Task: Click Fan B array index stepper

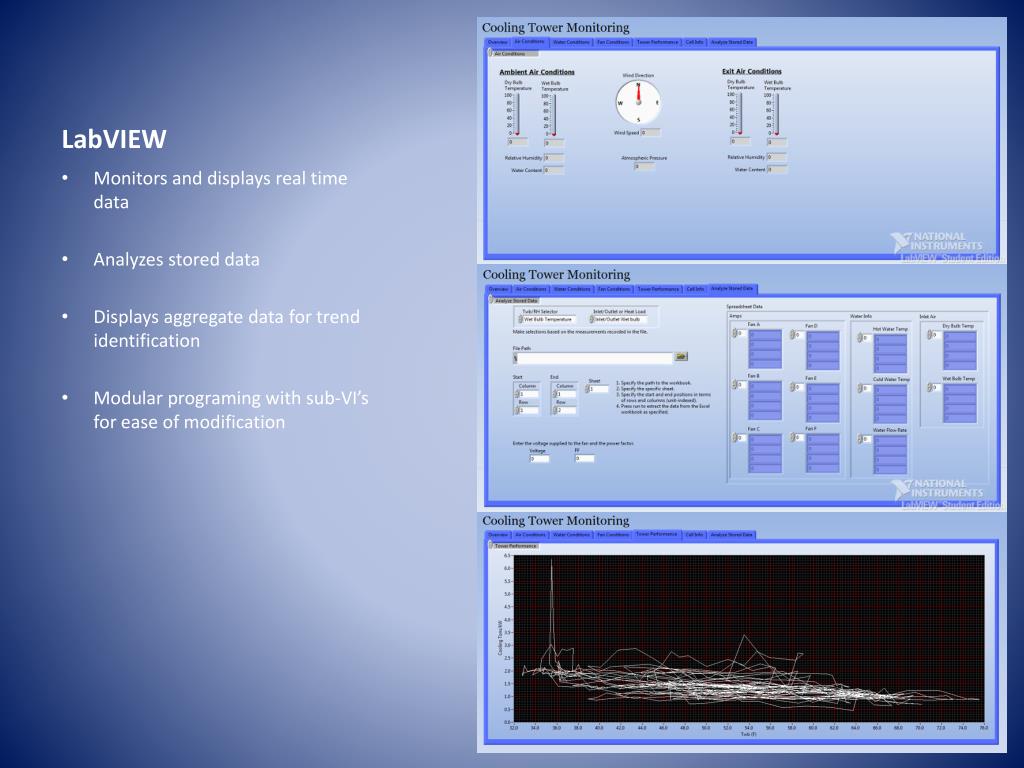Action: (x=735, y=385)
